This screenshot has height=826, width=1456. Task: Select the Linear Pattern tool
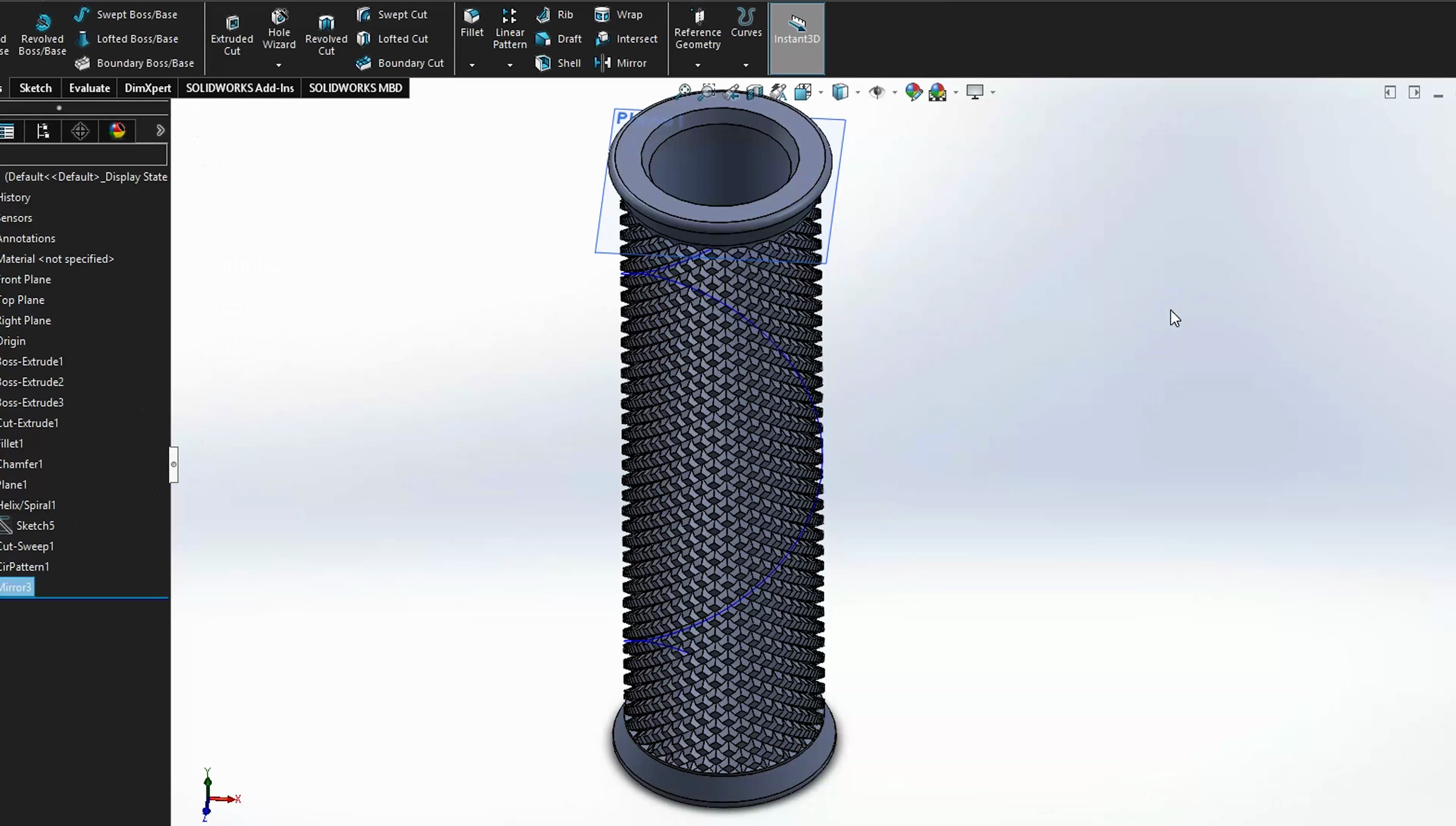pos(509,29)
